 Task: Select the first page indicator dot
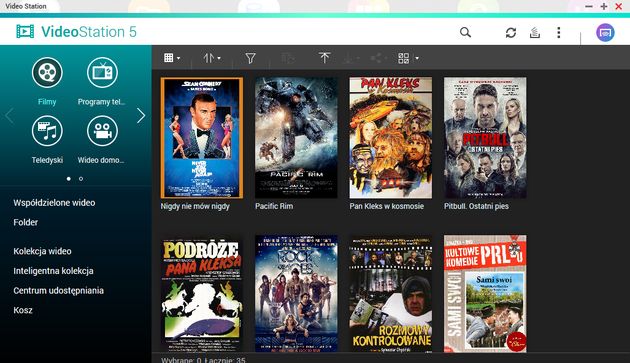(69, 178)
